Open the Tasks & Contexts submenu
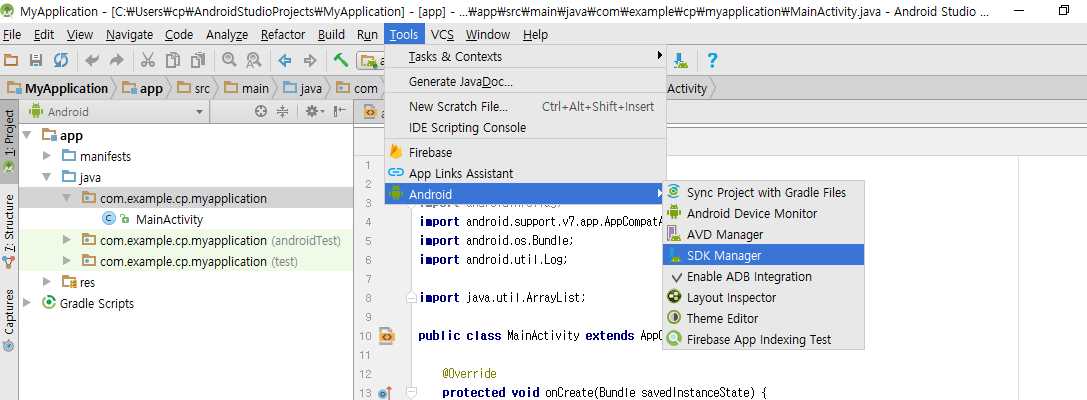1087x400 pixels. pyautogui.click(x=525, y=56)
